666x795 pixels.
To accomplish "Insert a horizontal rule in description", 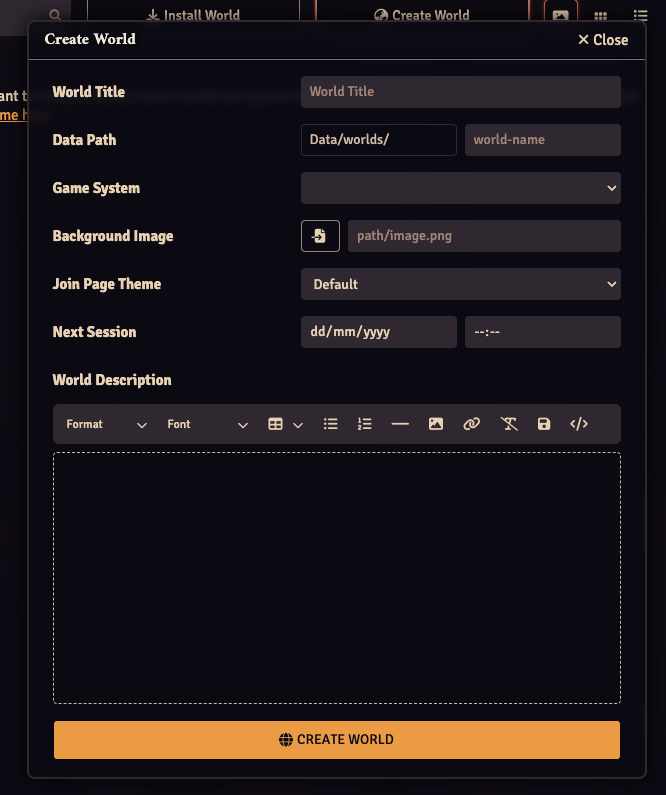I will pyautogui.click(x=400, y=424).
